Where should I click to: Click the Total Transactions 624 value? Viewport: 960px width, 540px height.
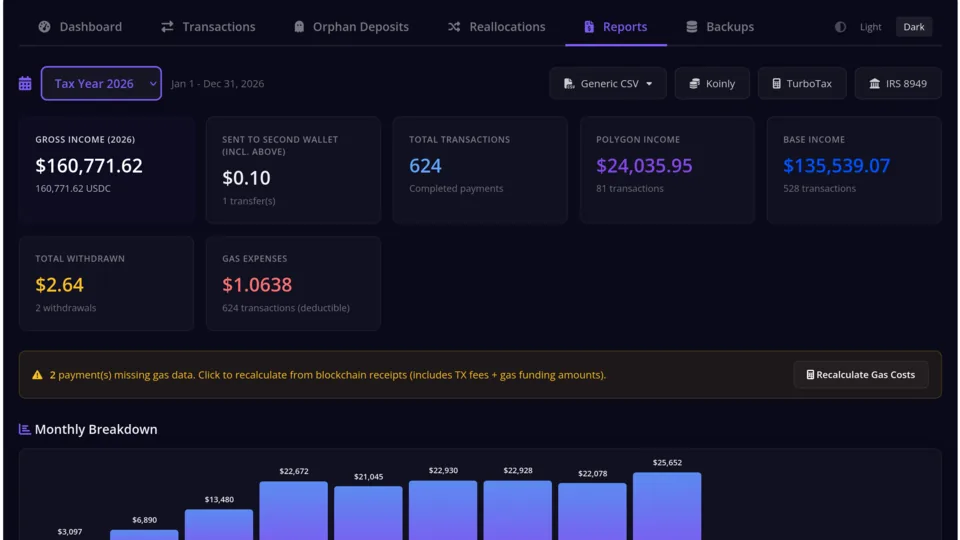tap(425, 165)
